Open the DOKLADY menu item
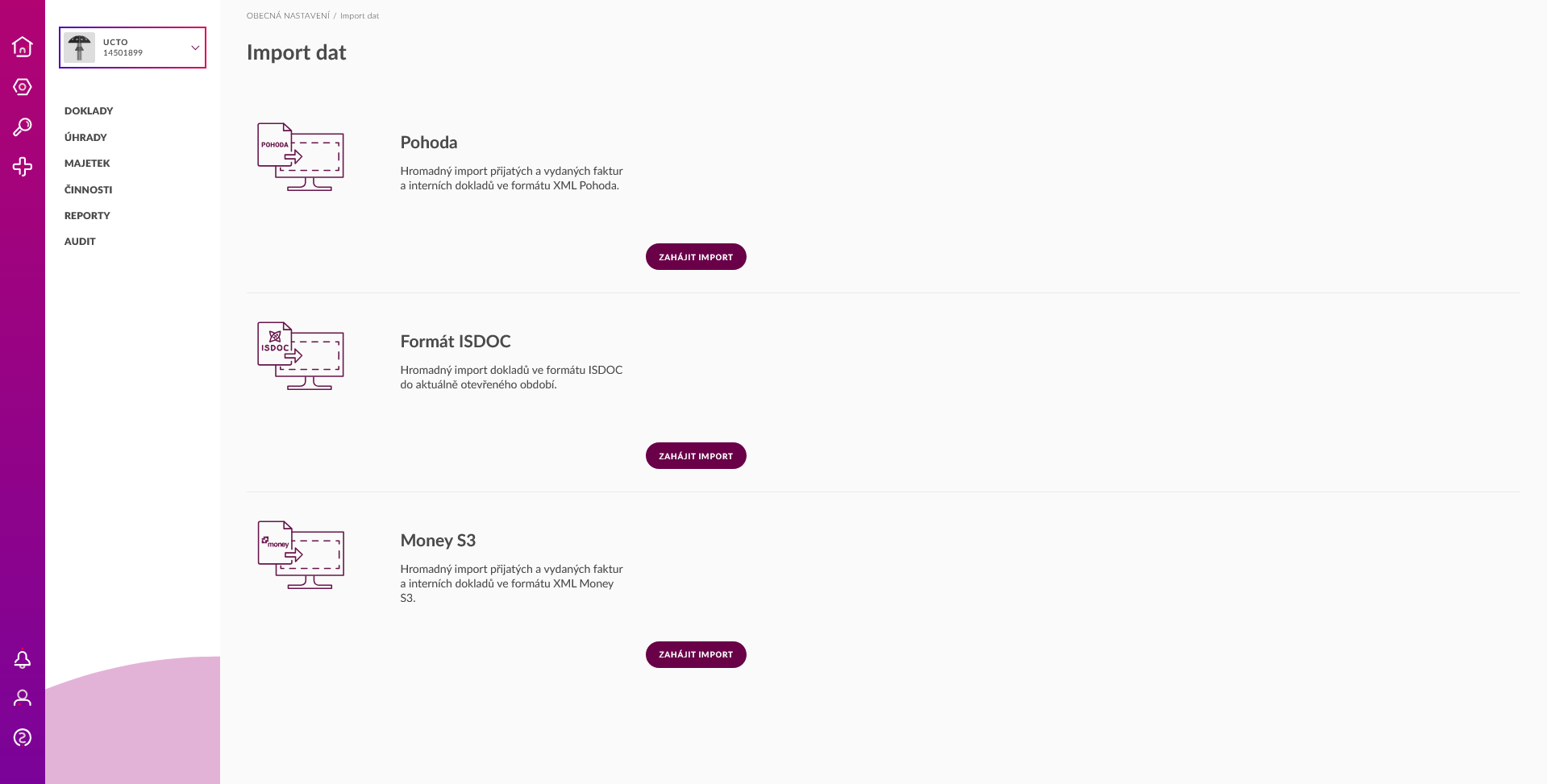The width and height of the screenshot is (1548, 784). coord(89,111)
